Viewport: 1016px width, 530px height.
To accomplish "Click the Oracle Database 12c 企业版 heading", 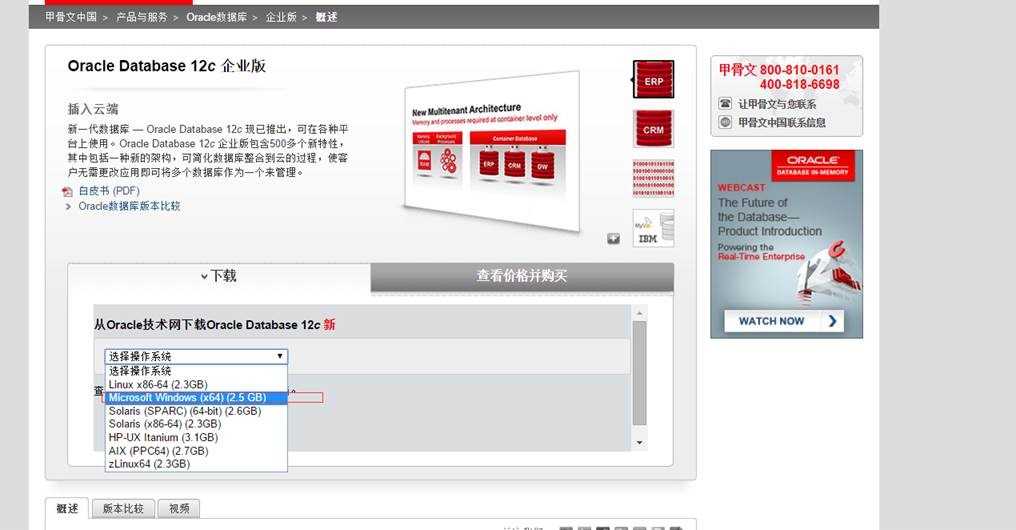I will point(167,66).
